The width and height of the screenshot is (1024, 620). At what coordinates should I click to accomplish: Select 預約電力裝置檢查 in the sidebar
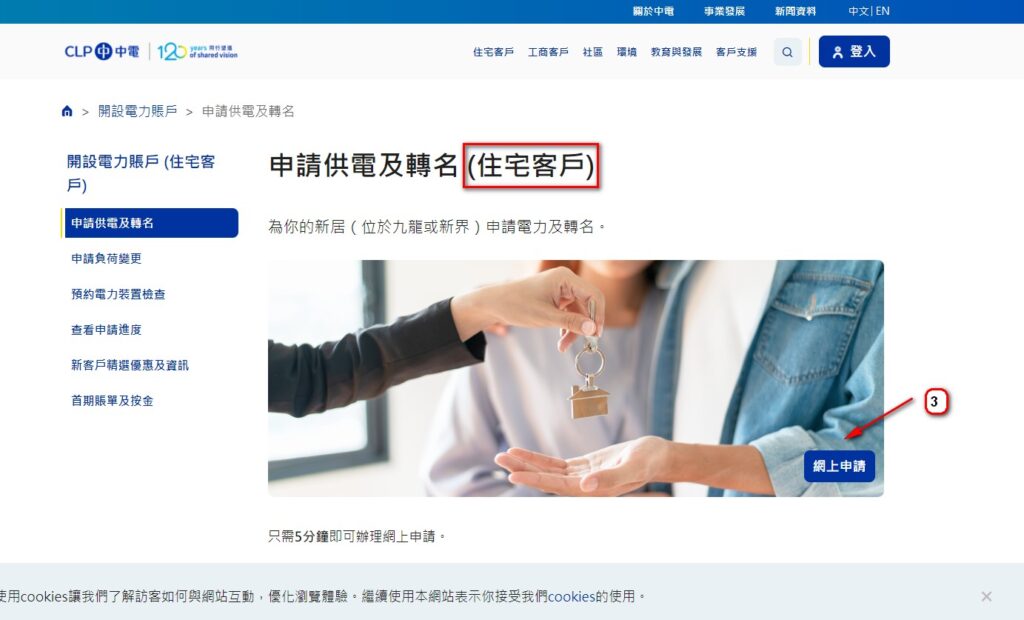click(x=118, y=294)
